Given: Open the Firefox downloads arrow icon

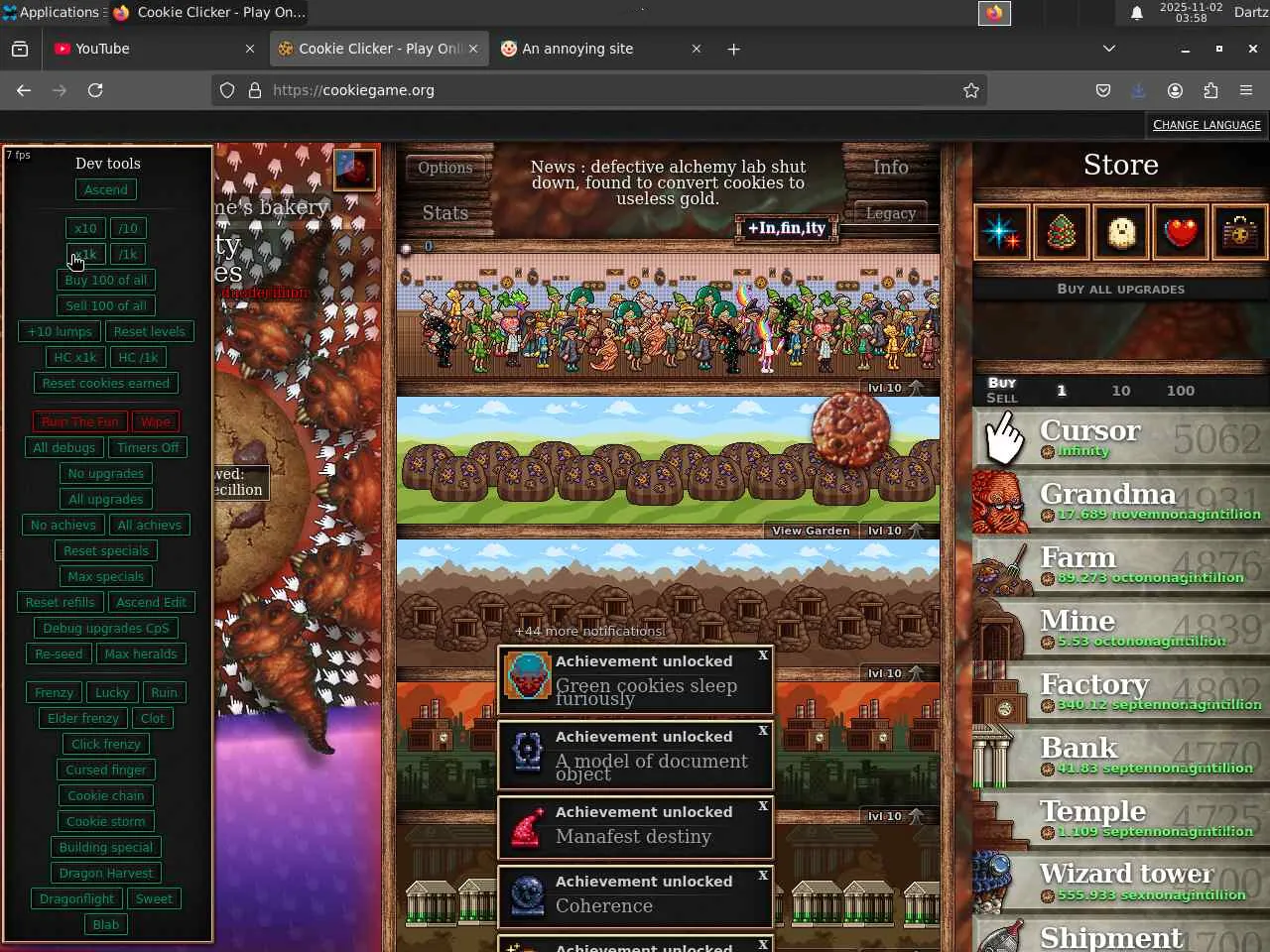Looking at the screenshot, I should coord(1139,90).
